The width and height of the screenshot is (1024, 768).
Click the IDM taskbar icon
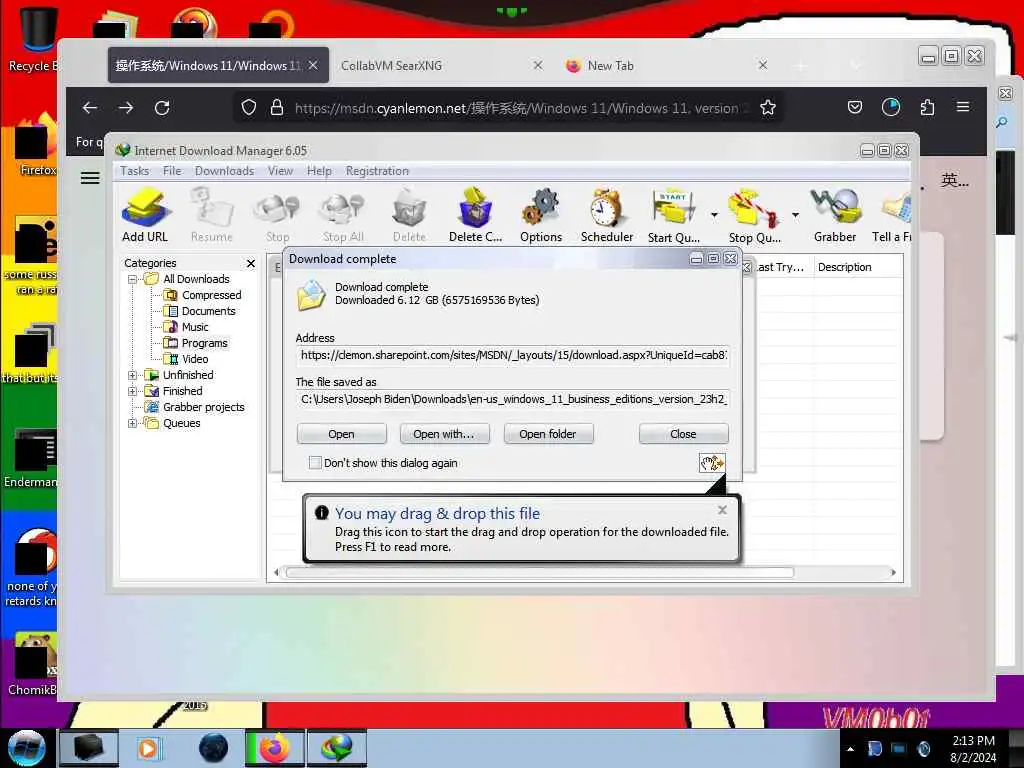coord(337,748)
